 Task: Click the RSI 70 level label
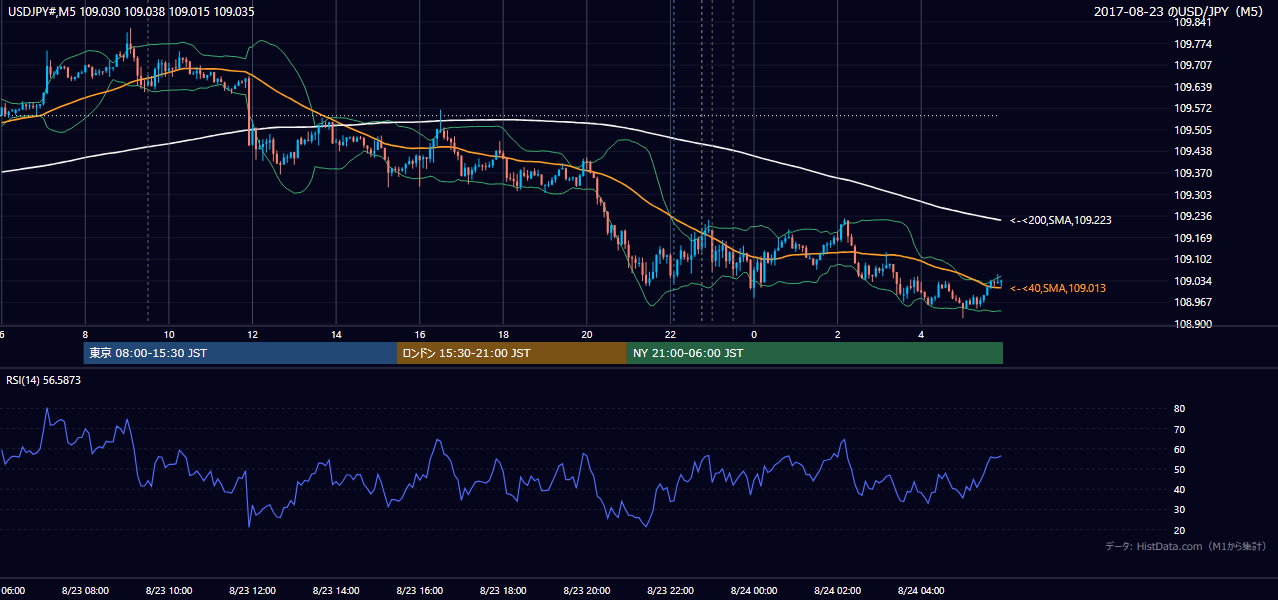click(1179, 429)
